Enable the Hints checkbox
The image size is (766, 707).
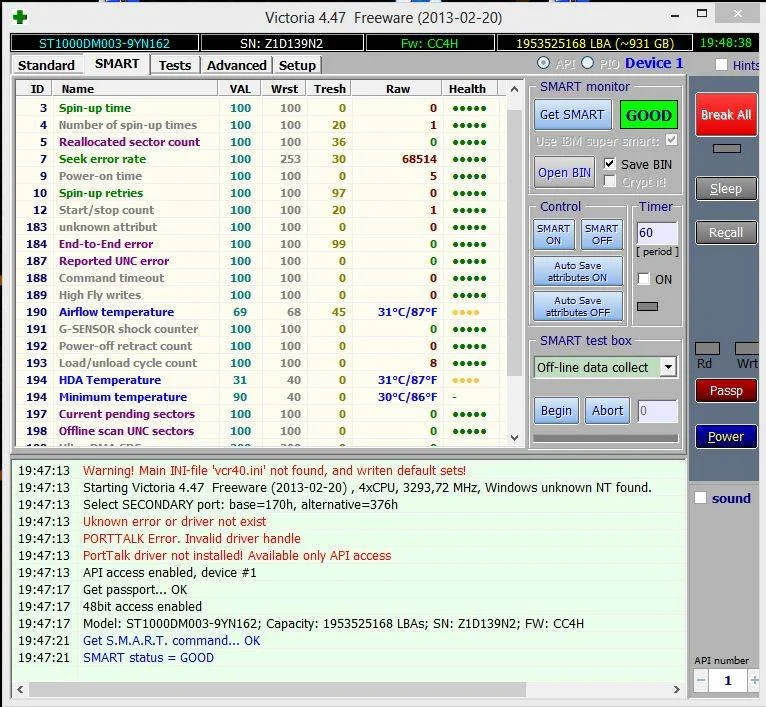pyautogui.click(x=721, y=64)
